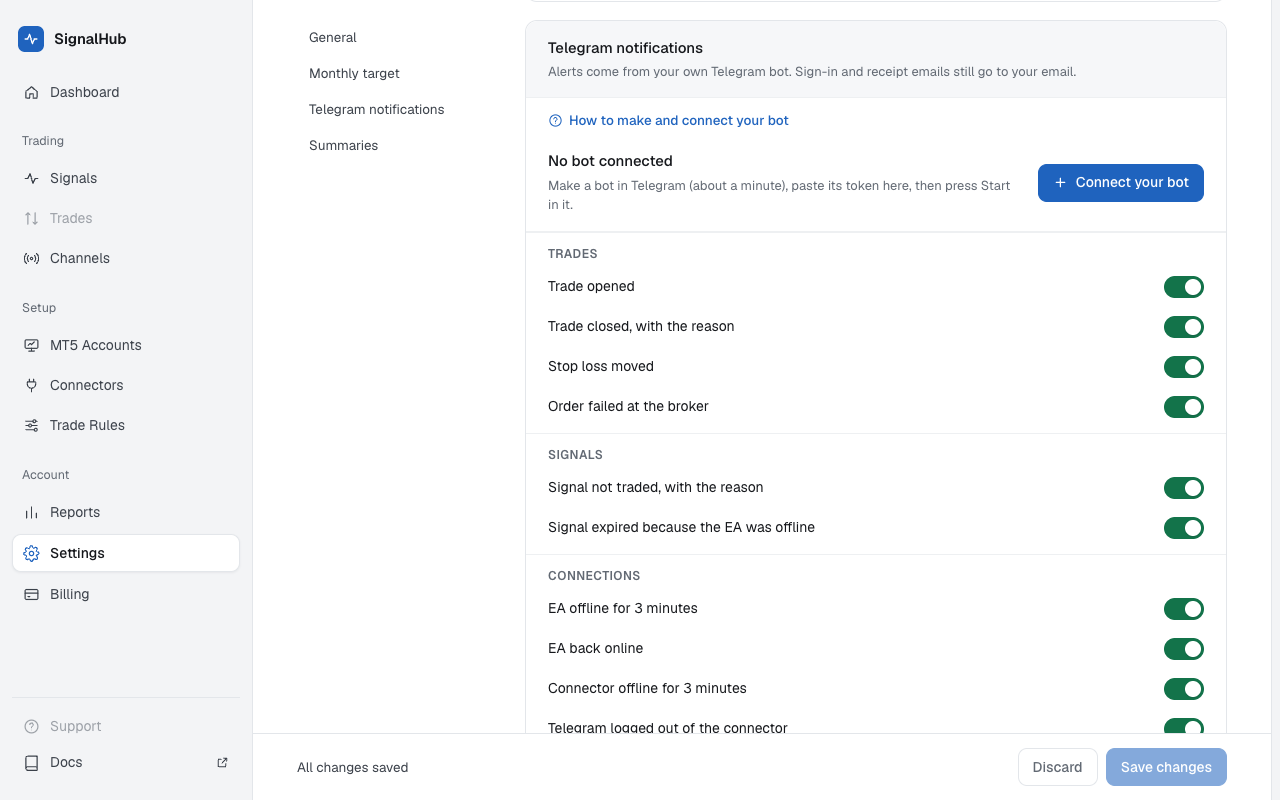Open Dashboard from the sidebar
The image size is (1280, 800).
click(x=126, y=92)
